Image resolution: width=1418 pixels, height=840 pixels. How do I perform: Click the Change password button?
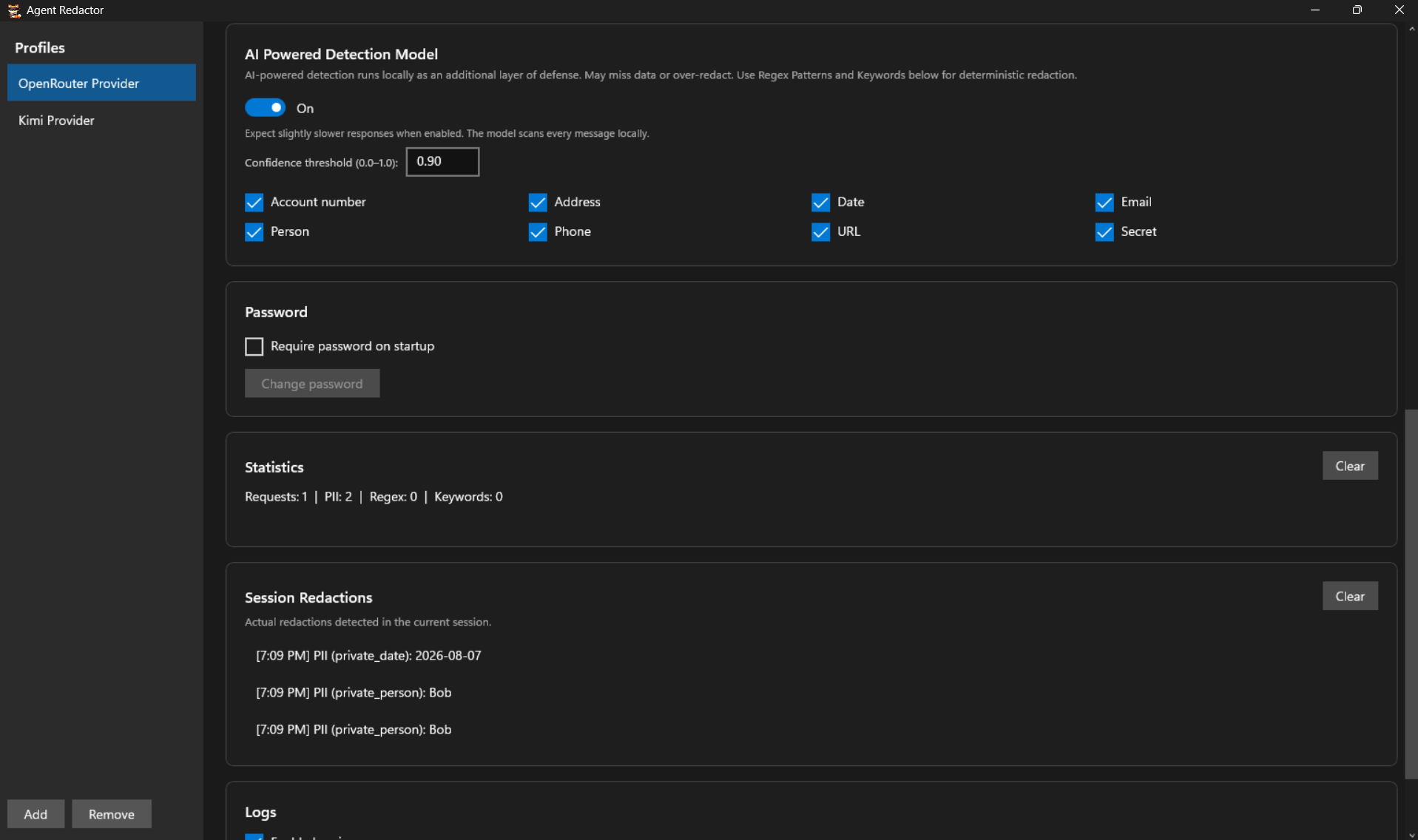click(312, 383)
